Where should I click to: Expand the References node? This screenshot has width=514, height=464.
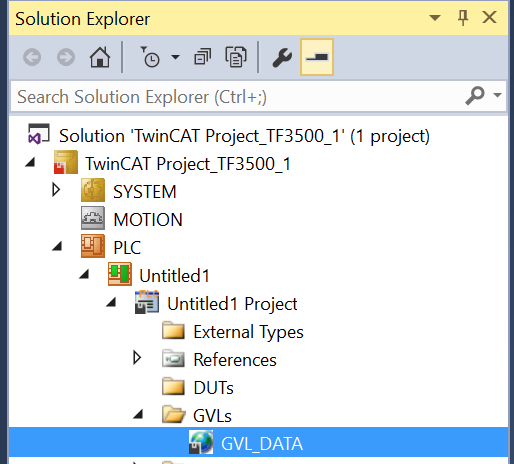137,358
